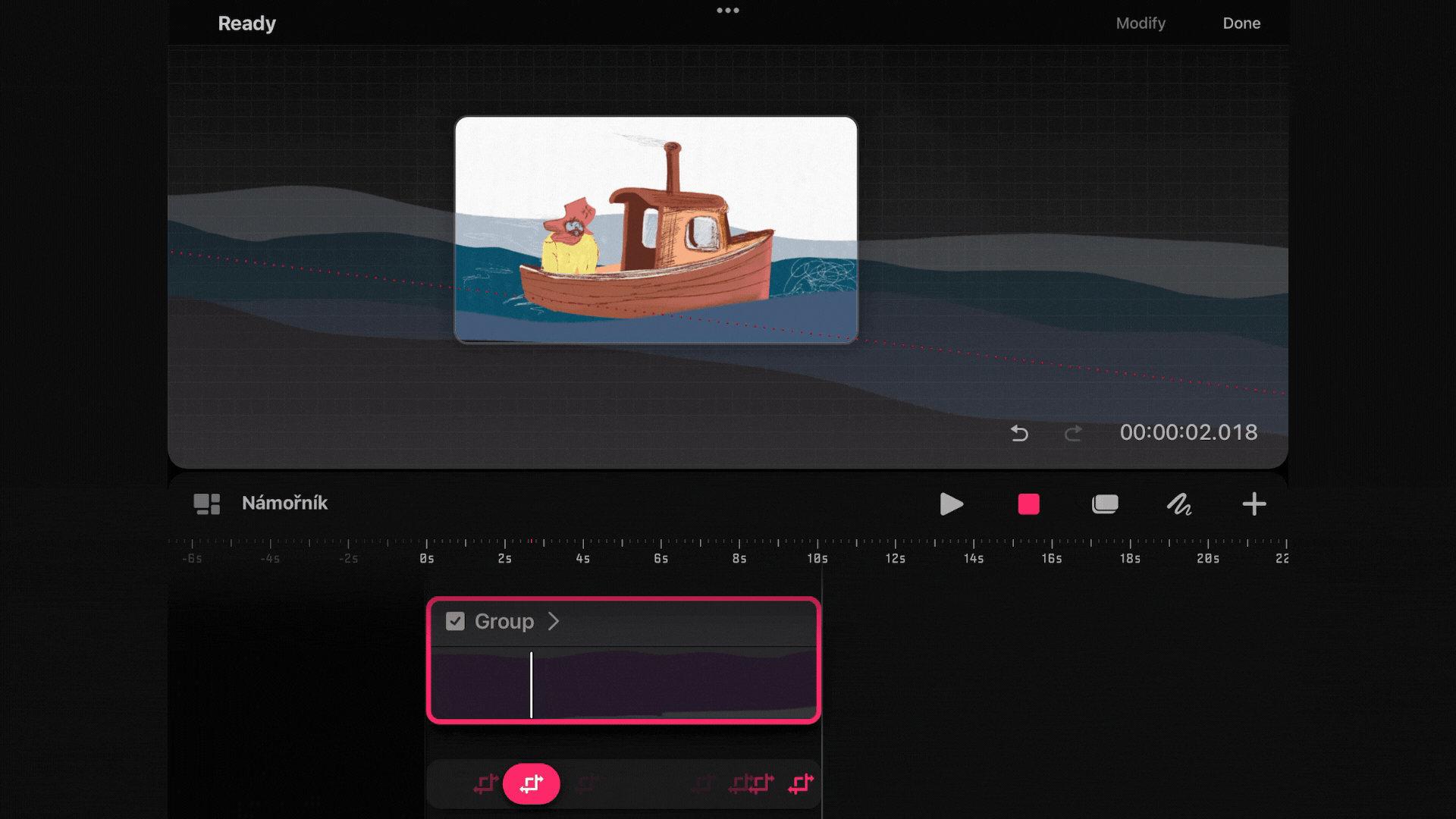
Task: Select the last bright move keyframe in the keyframe row
Action: [801, 783]
